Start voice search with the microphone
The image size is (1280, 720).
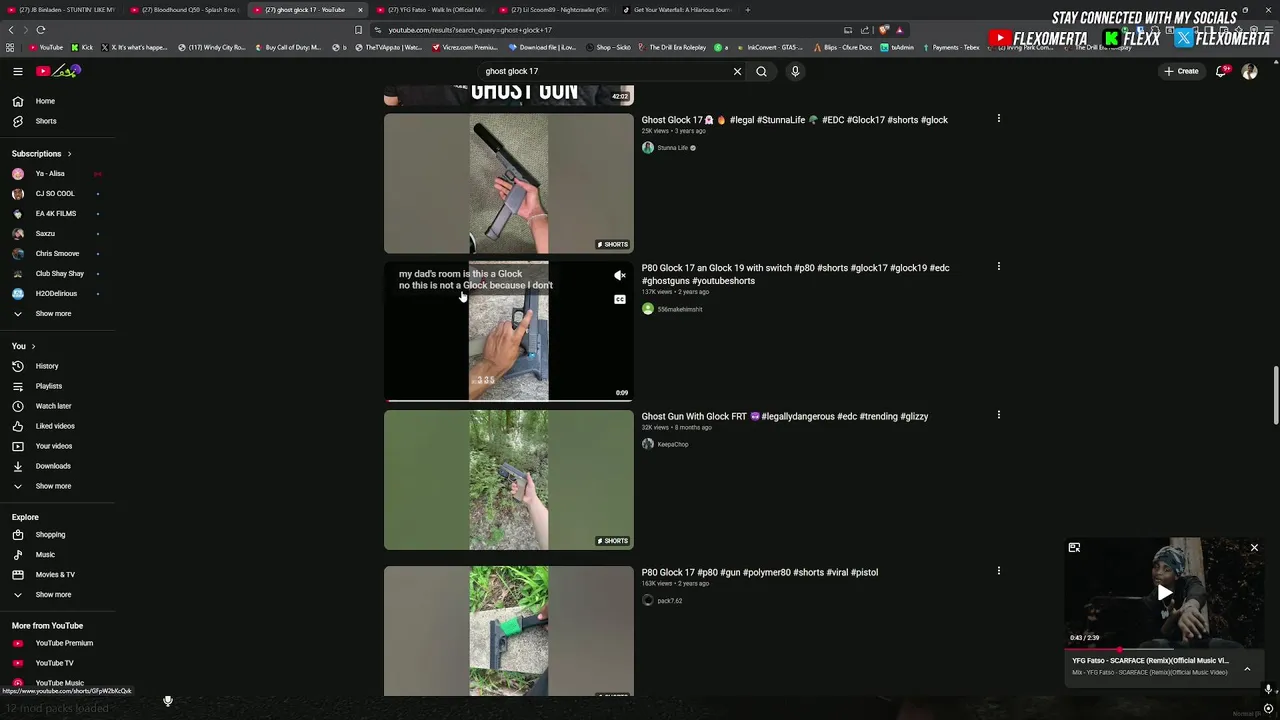tap(795, 71)
